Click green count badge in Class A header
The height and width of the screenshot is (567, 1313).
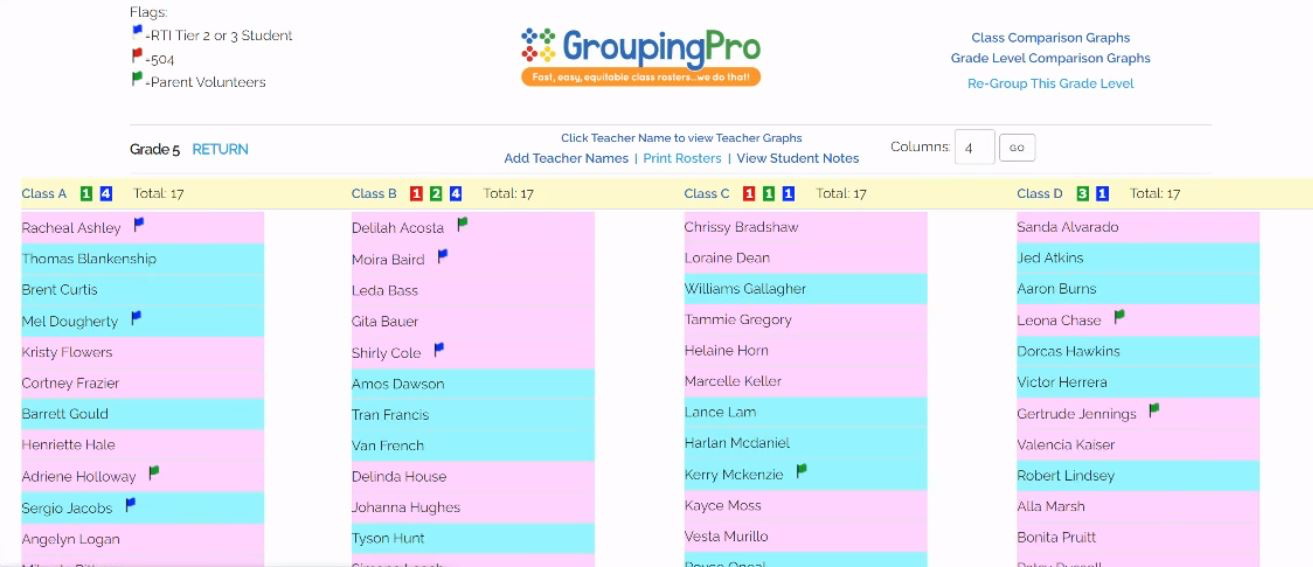[86, 194]
